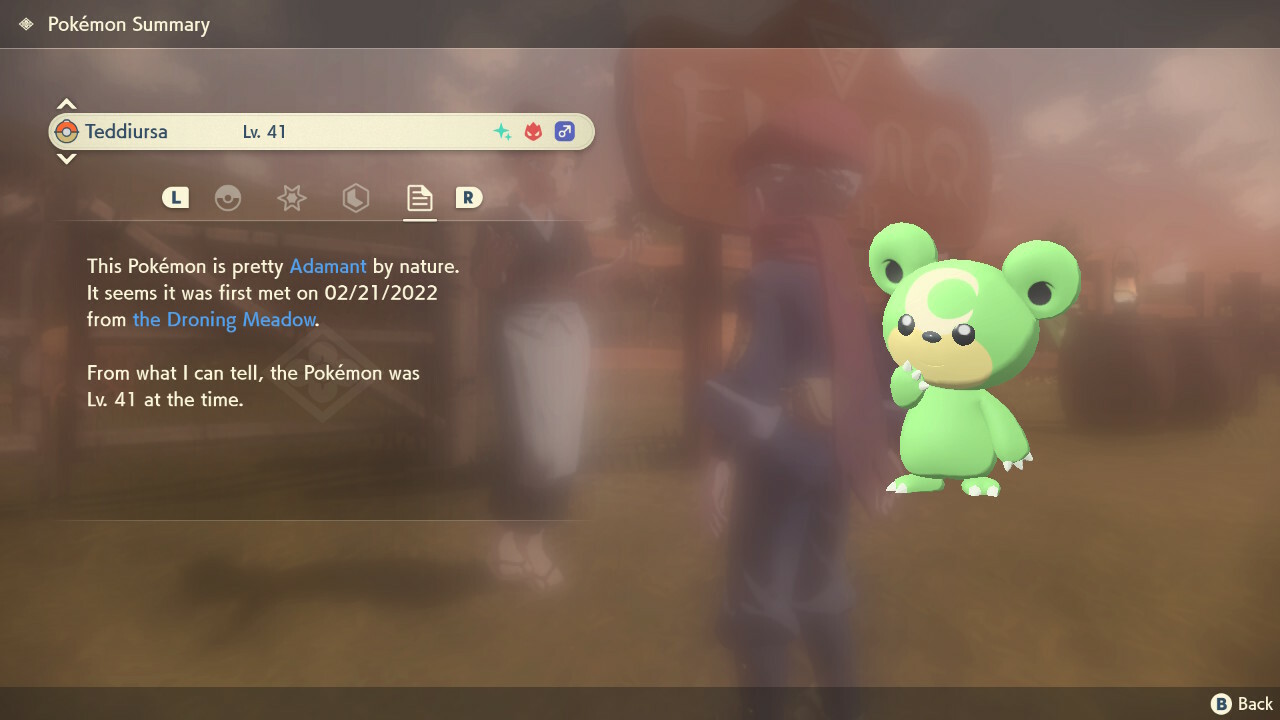Click the diamond icon beside Pokémon Summary
1280x720 pixels.
pyautogui.click(x=26, y=24)
